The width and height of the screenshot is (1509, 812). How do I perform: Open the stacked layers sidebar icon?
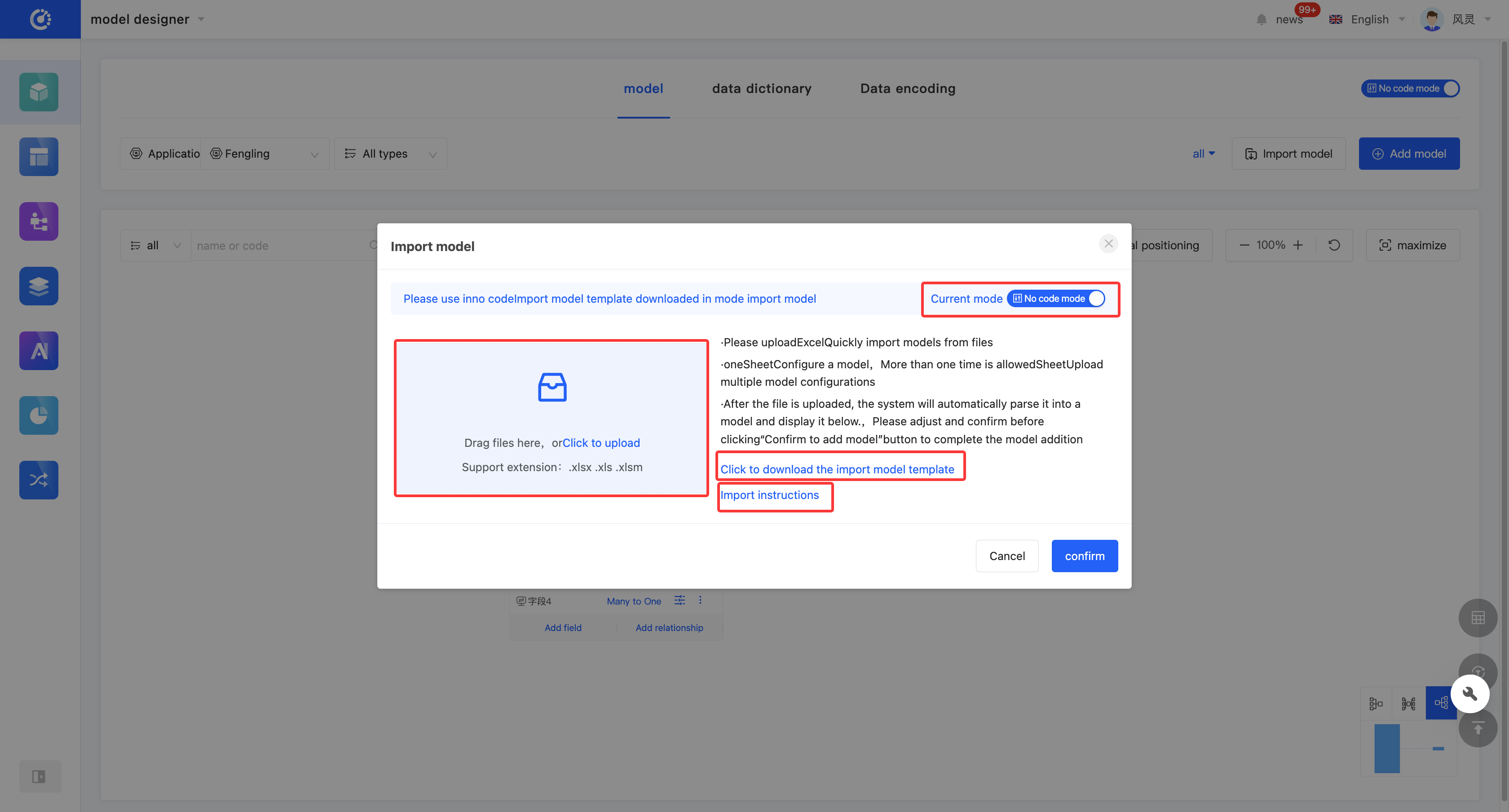(x=39, y=286)
